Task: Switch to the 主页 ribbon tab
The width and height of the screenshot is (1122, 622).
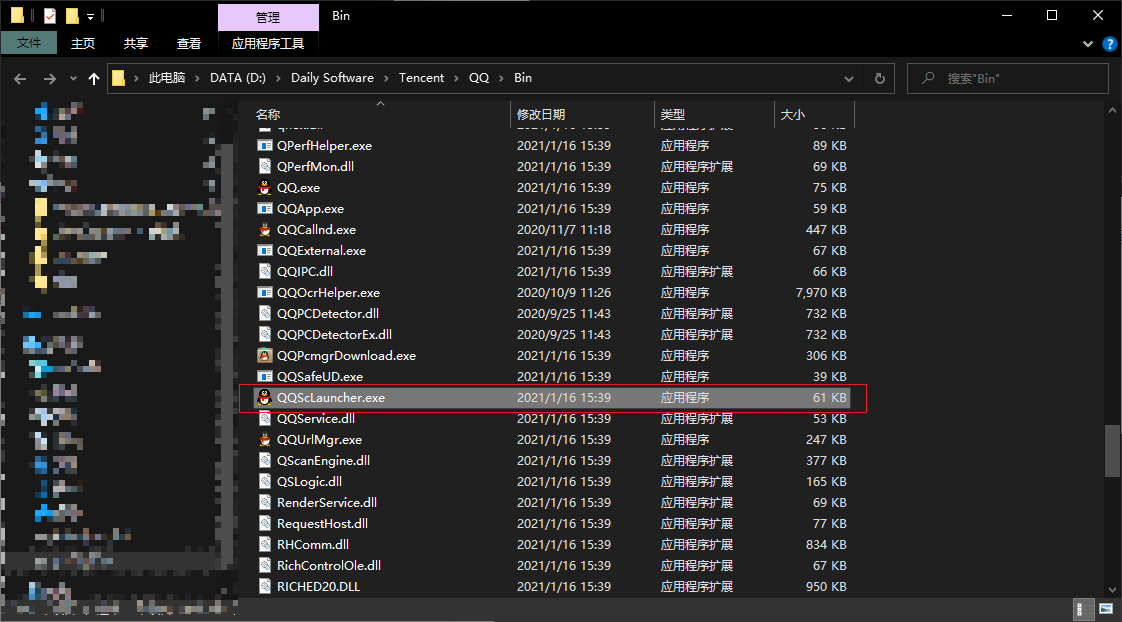Action: click(83, 44)
